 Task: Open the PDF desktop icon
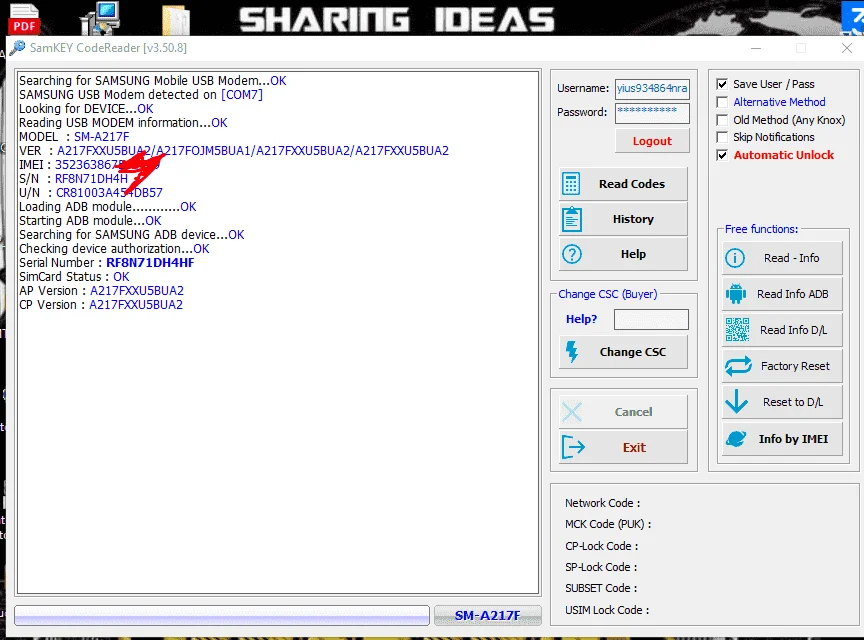24,18
